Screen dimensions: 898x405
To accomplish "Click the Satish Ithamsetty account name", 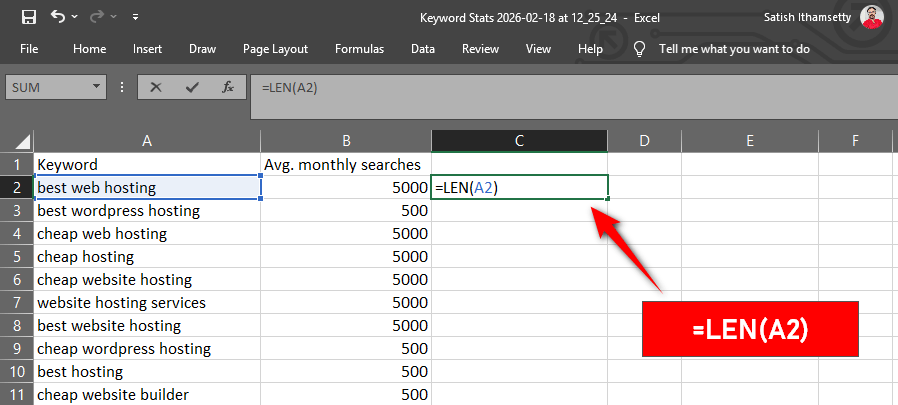I will pos(808,17).
